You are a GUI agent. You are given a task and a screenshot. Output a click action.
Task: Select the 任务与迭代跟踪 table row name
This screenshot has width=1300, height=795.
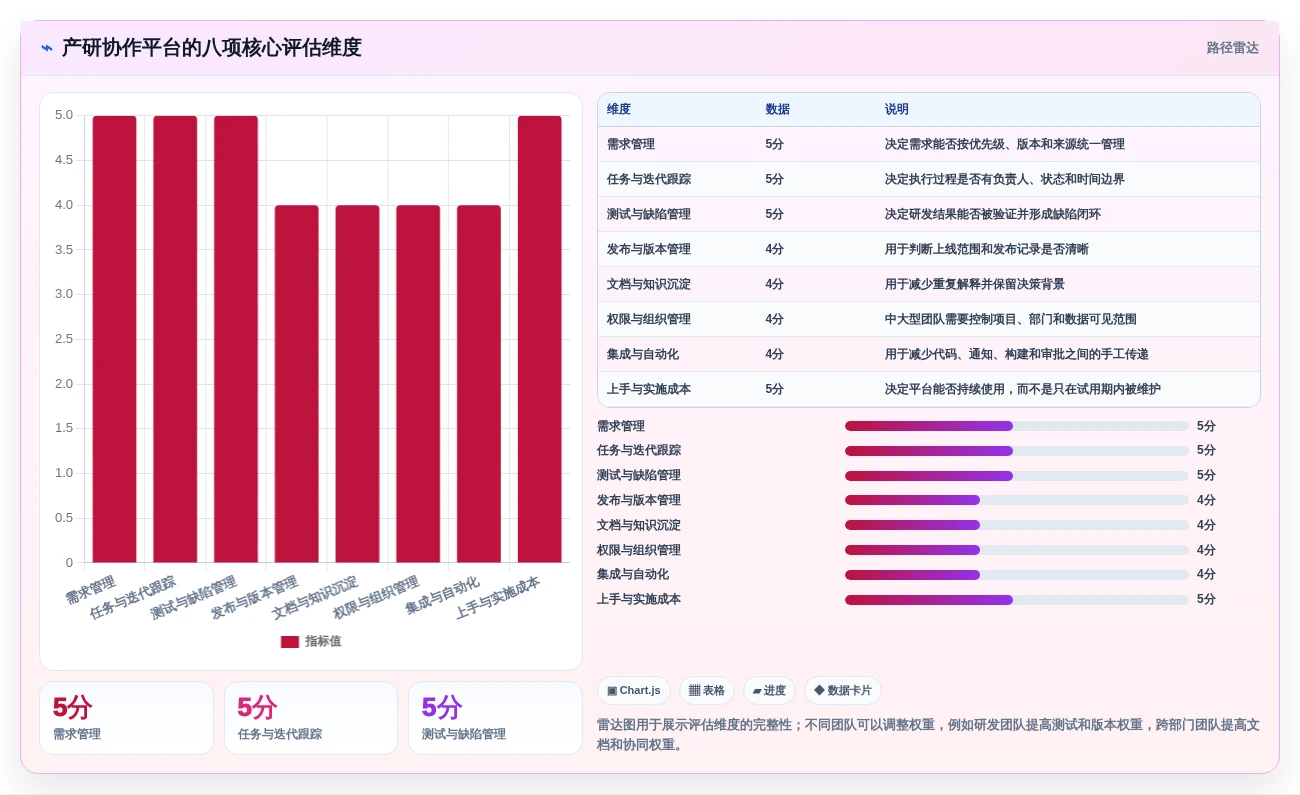[x=649, y=180]
